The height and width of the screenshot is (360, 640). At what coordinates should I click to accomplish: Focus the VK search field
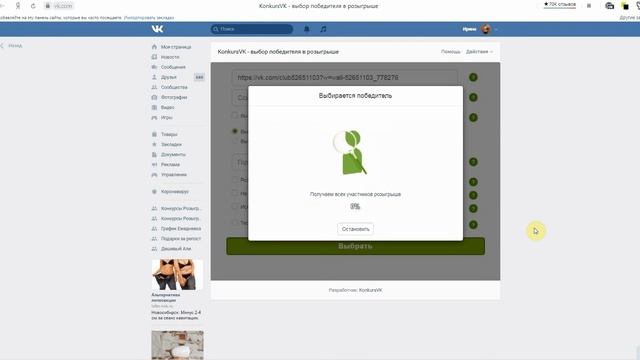(252, 29)
